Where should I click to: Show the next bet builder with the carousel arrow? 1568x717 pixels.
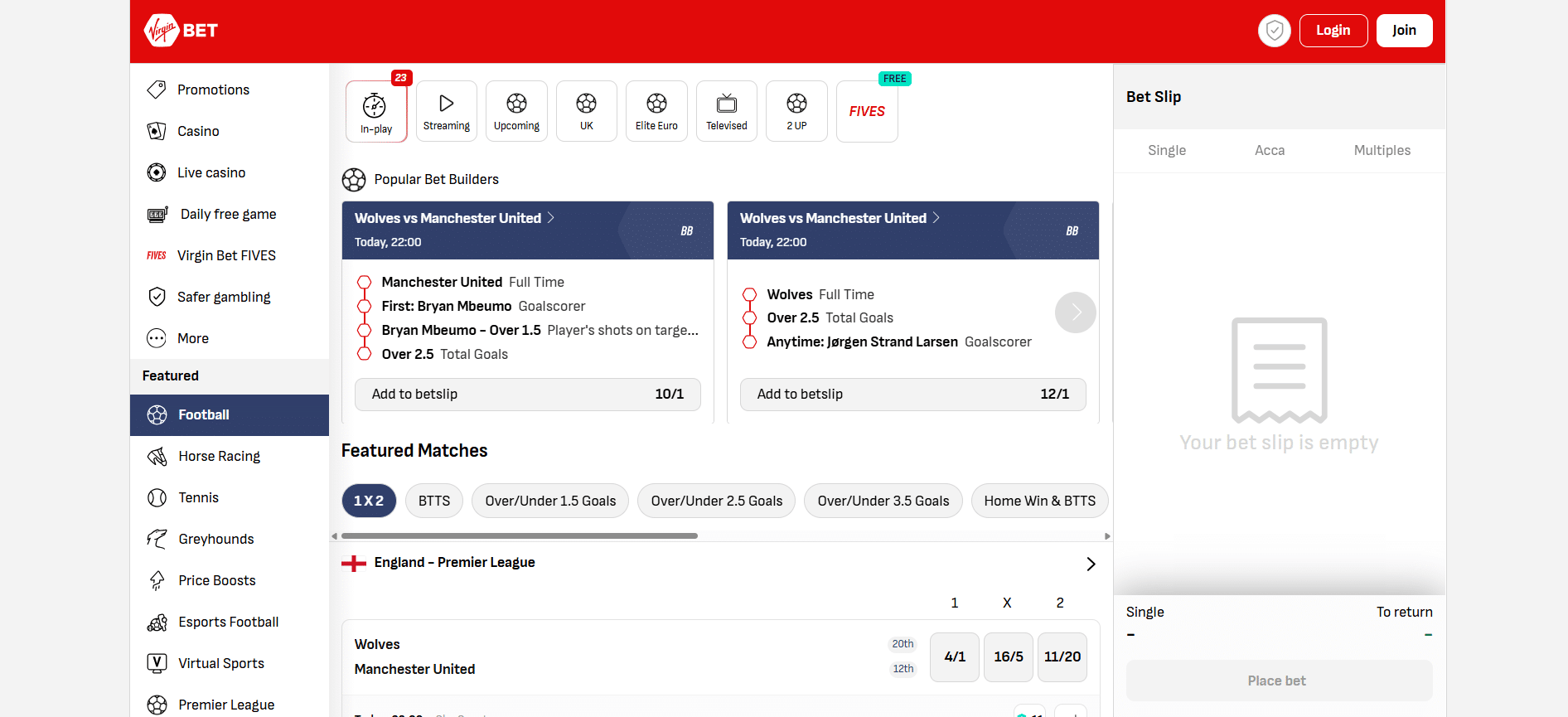pyautogui.click(x=1076, y=312)
